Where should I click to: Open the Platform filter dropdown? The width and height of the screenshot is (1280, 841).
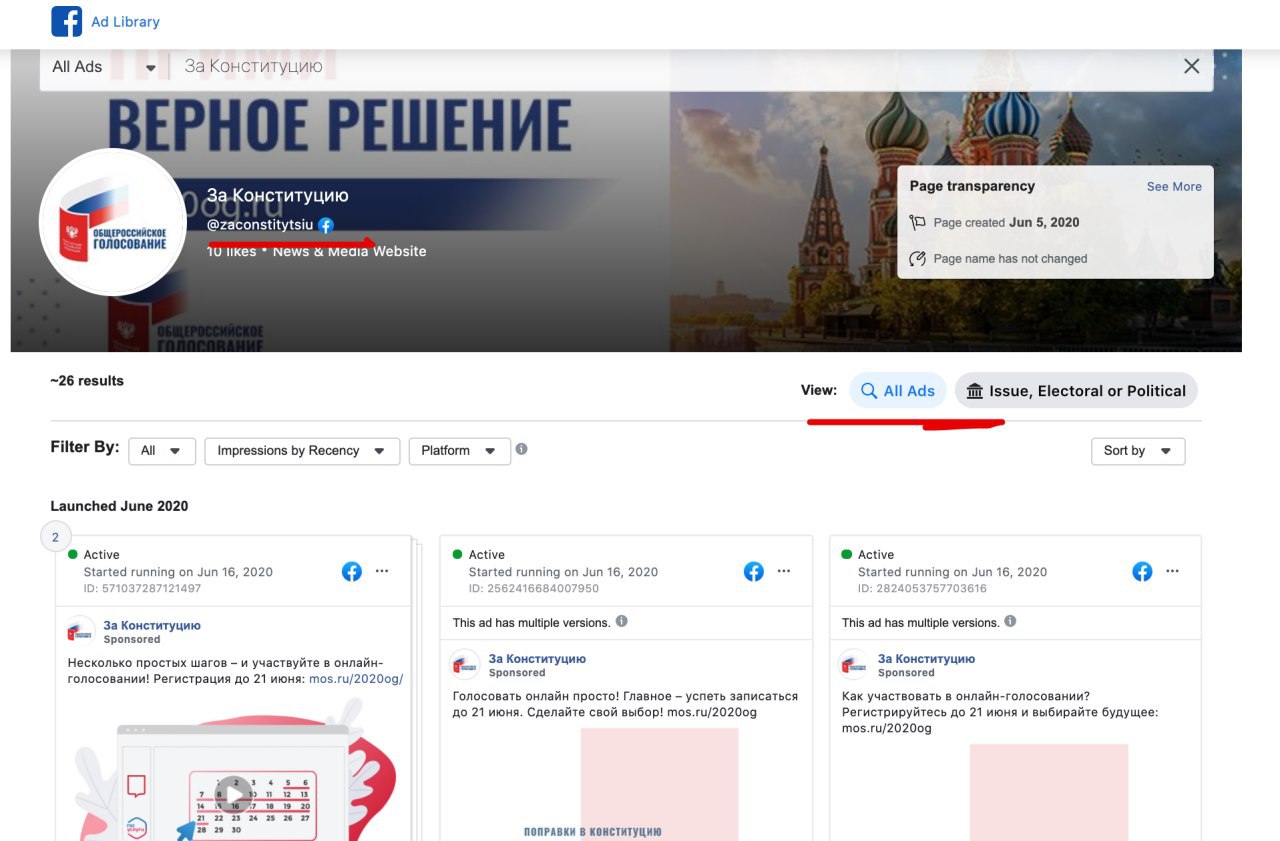coord(459,451)
